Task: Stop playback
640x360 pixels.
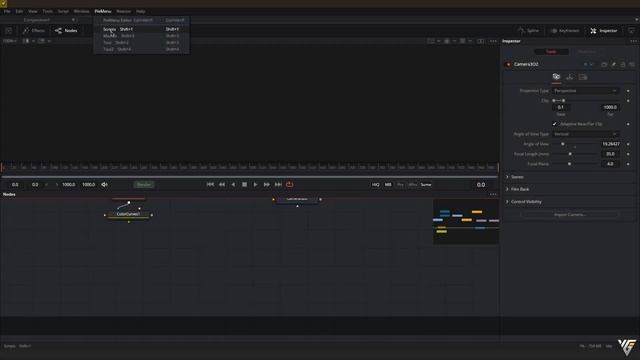Action: coord(244,184)
